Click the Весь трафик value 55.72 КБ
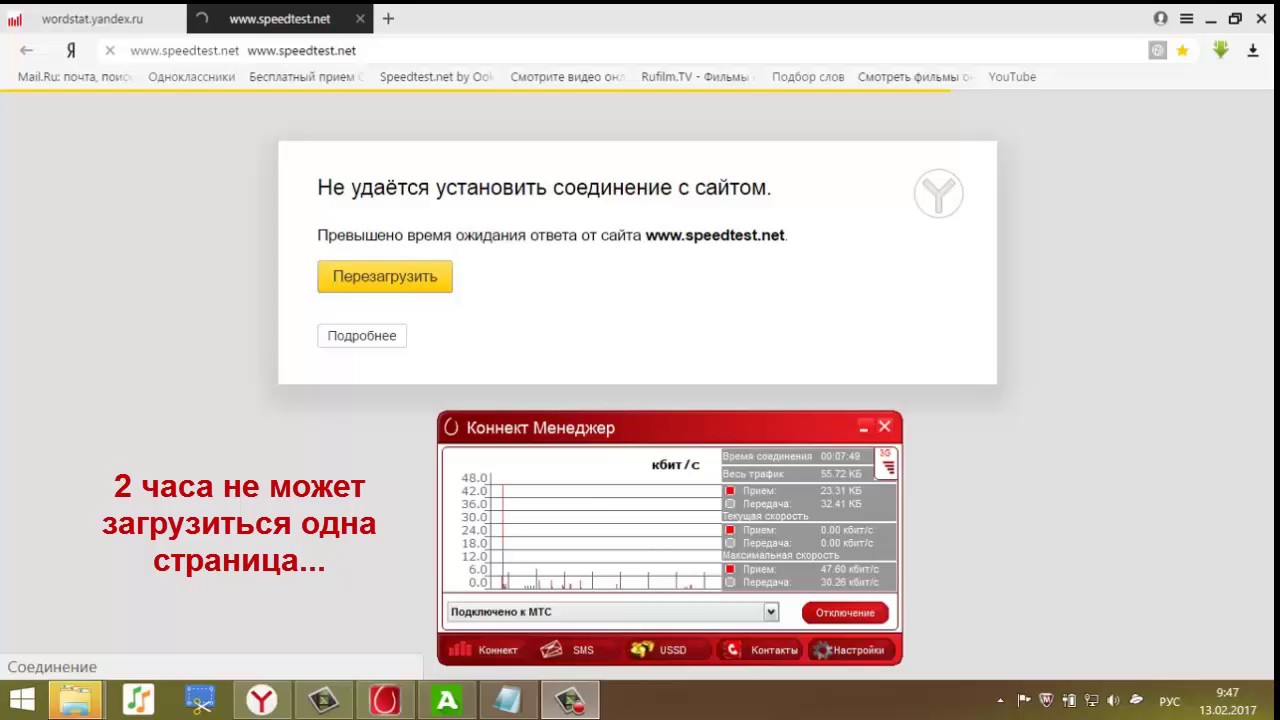This screenshot has width=1280, height=720. tap(841, 474)
